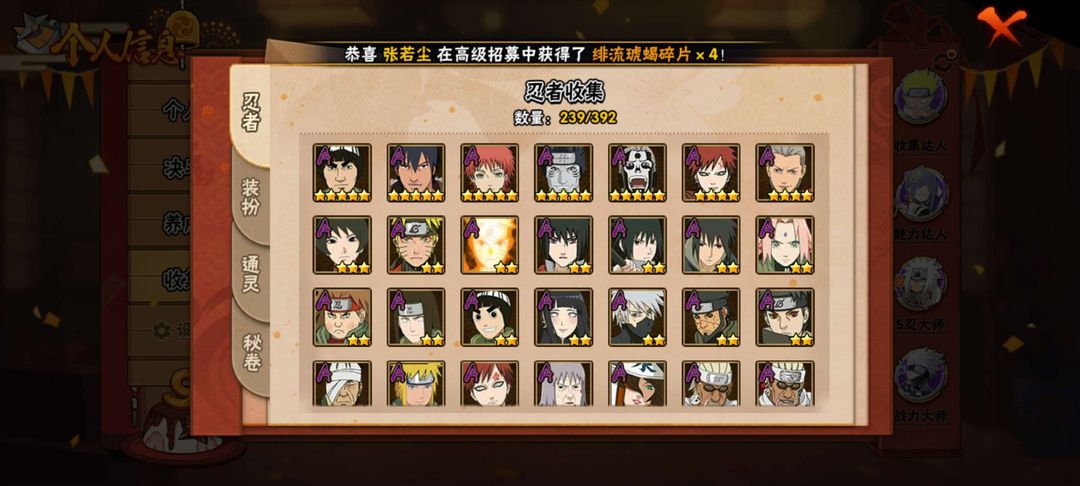The width and height of the screenshot is (1080, 486).
Task: Open the 收集达人 badge icon
Action: [x=920, y=98]
